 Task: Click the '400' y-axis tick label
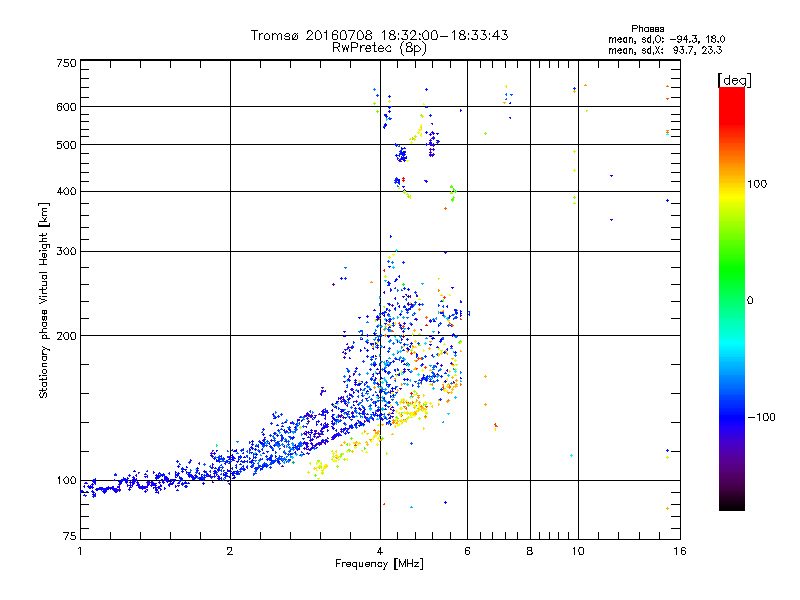pyautogui.click(x=66, y=192)
